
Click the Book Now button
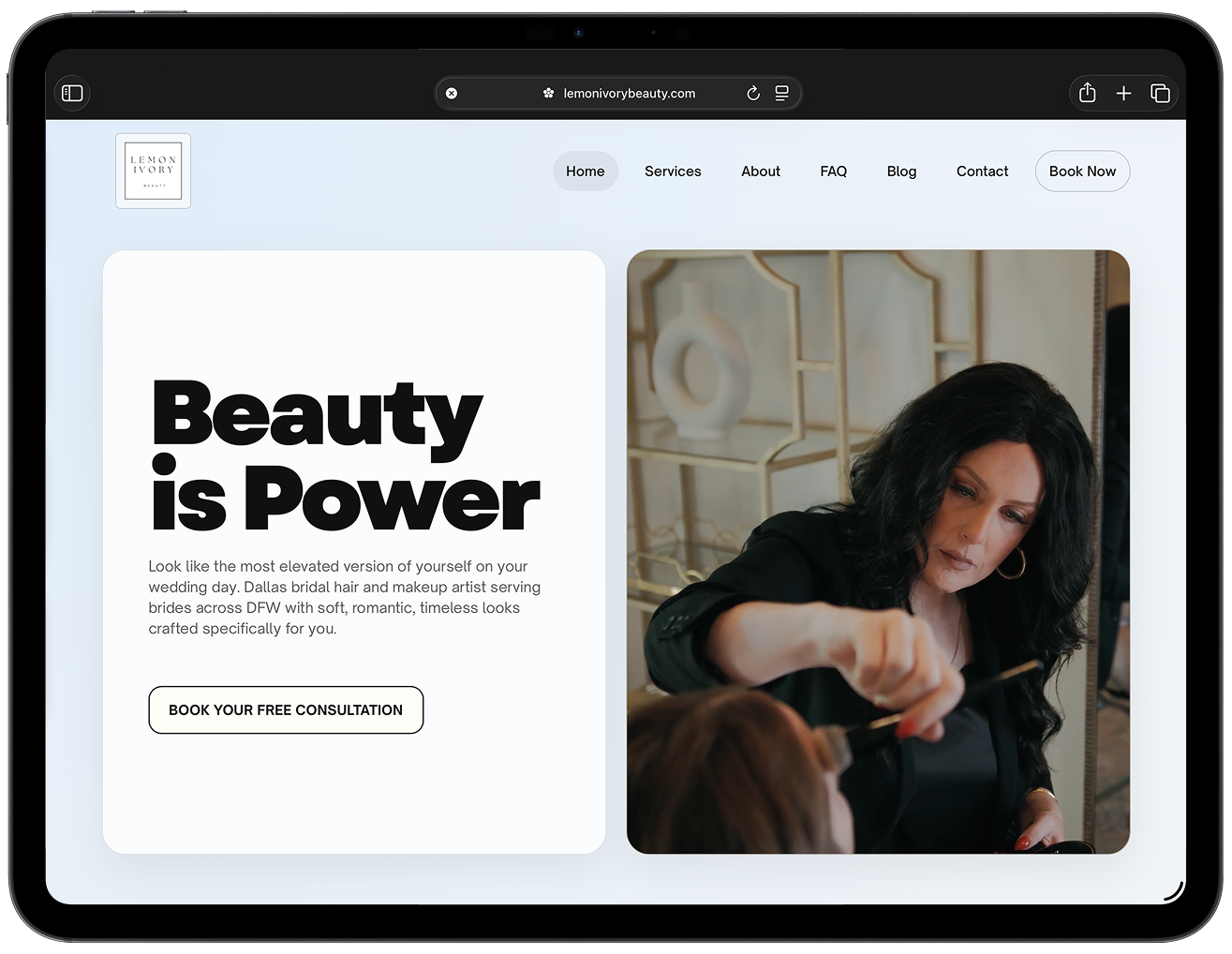coord(1082,171)
